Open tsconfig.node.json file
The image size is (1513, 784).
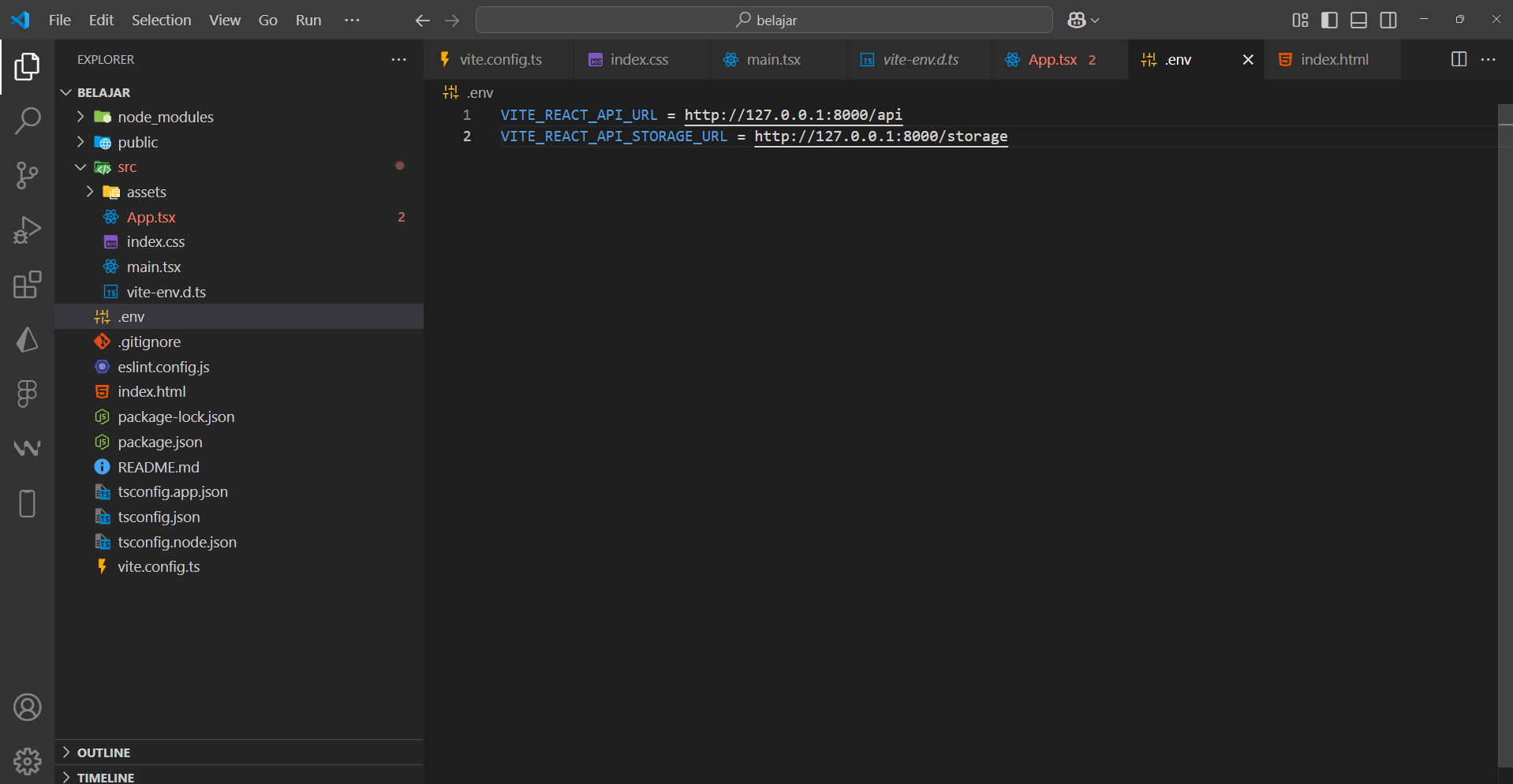click(239, 542)
